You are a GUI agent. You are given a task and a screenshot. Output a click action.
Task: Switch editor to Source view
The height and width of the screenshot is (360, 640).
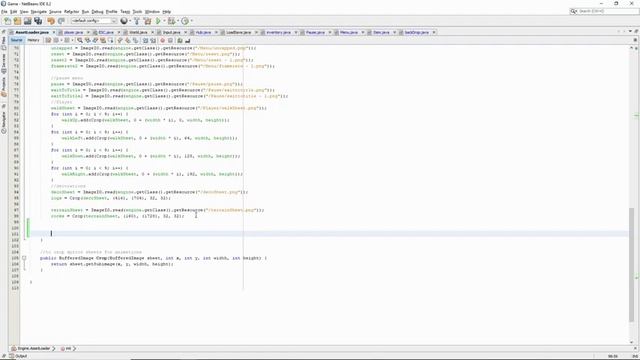pos(17,40)
